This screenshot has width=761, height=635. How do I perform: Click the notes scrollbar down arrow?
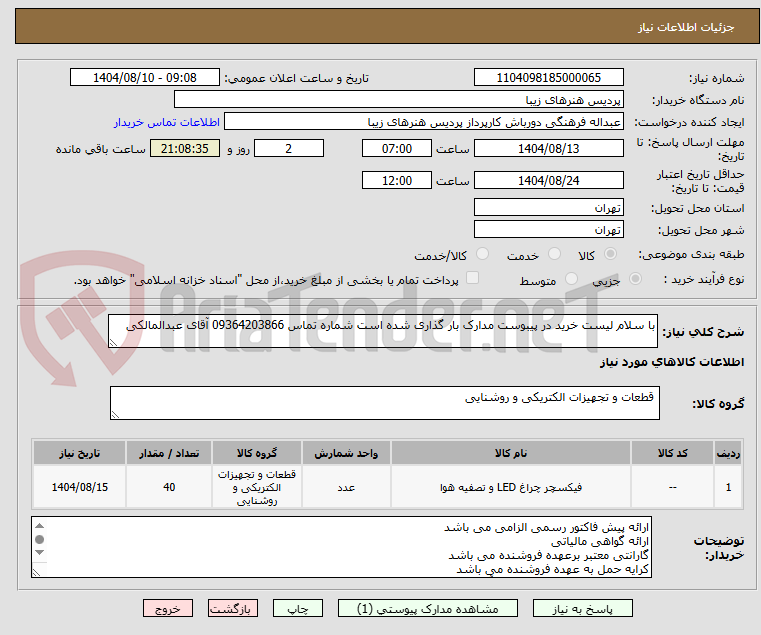(x=40, y=552)
